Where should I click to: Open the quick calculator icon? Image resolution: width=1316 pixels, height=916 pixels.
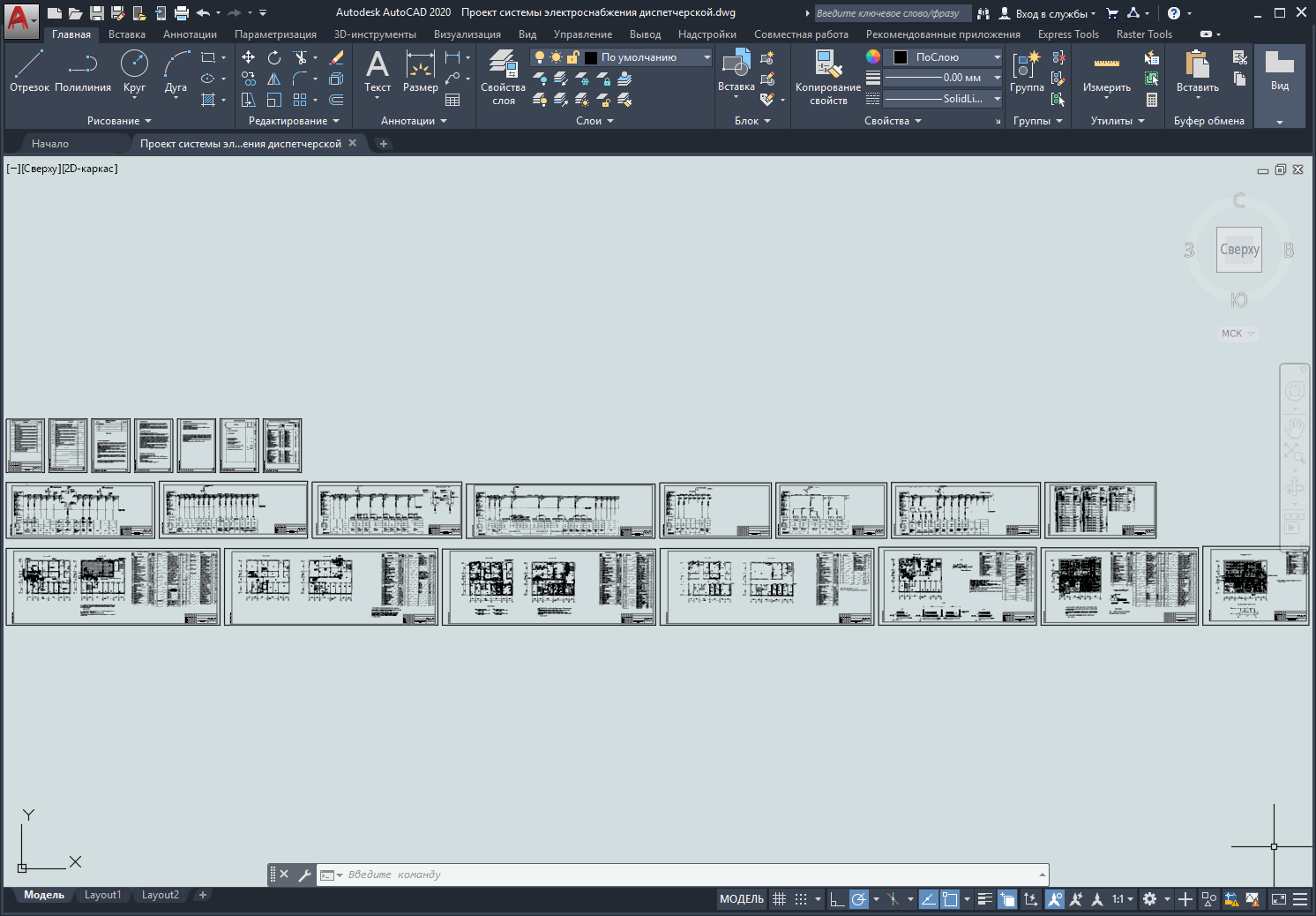click(x=1152, y=100)
